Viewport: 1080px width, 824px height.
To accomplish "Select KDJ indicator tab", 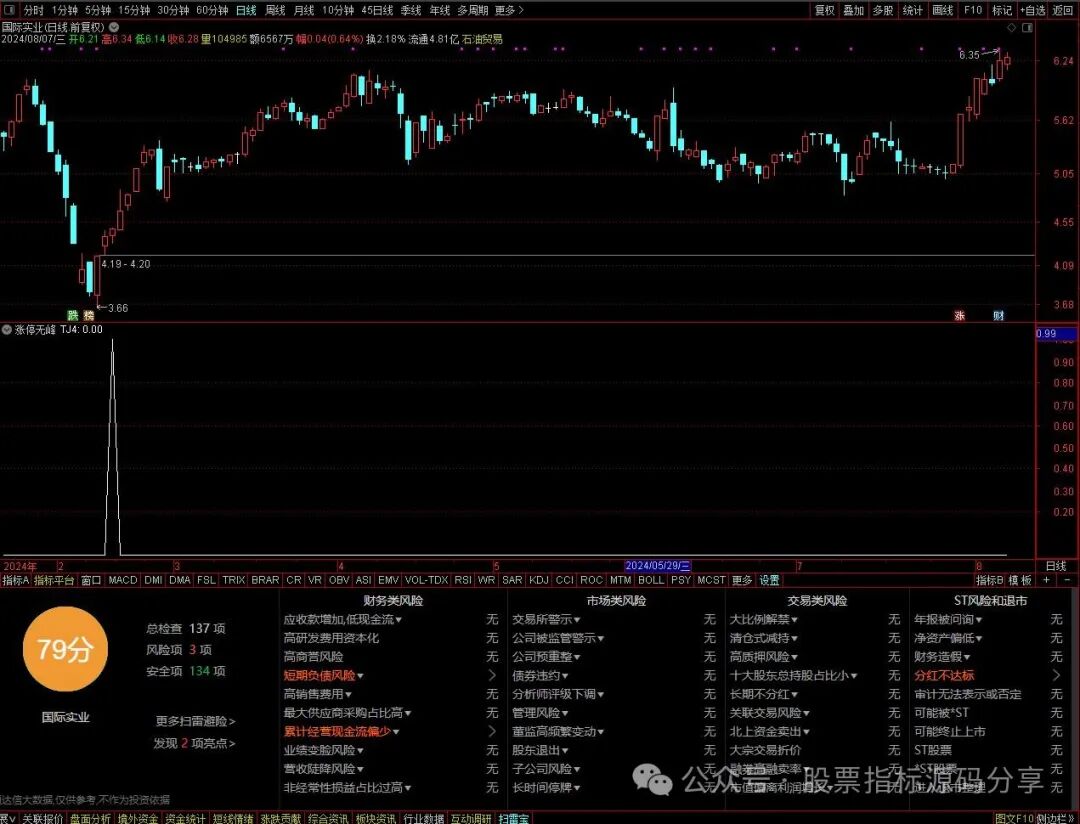I will tap(539, 580).
